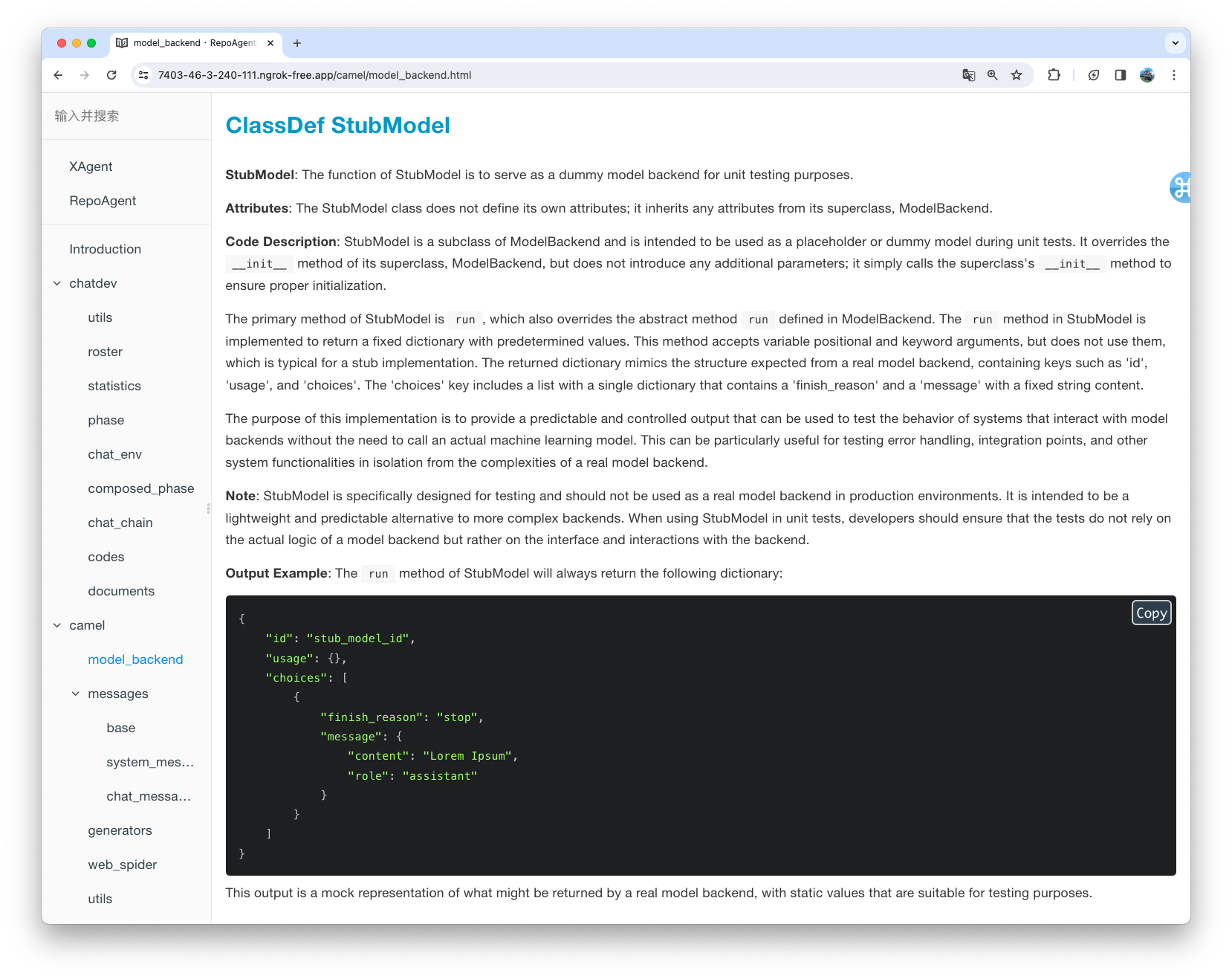The width and height of the screenshot is (1232, 979).
Task: Open utils under the camel section
Action: pos(100,899)
